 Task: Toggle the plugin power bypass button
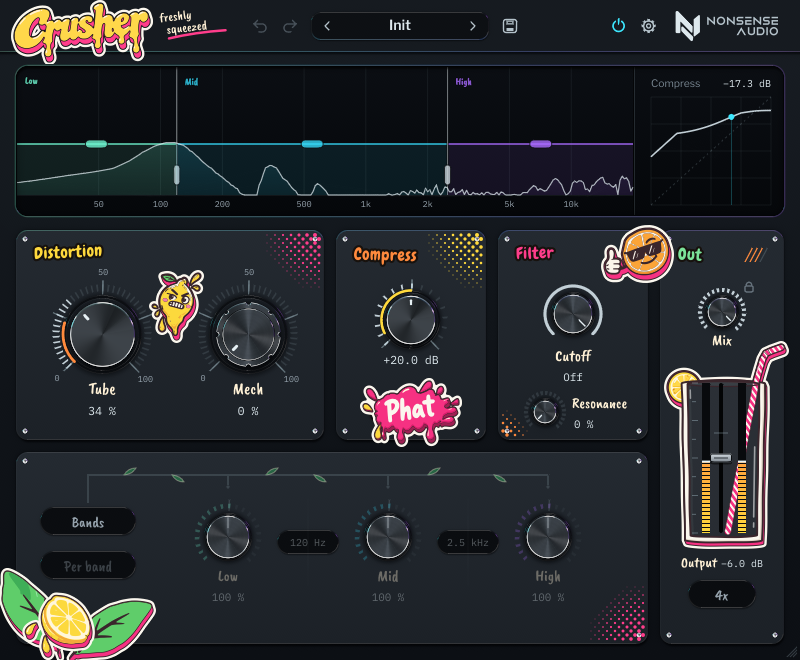(x=618, y=26)
